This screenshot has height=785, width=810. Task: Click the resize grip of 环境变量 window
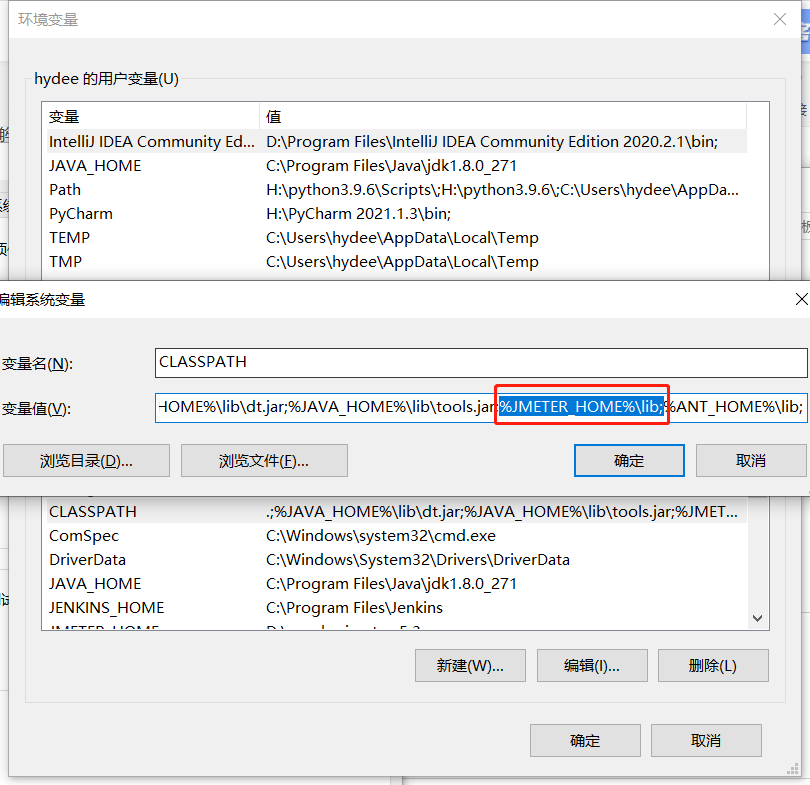(x=793, y=770)
